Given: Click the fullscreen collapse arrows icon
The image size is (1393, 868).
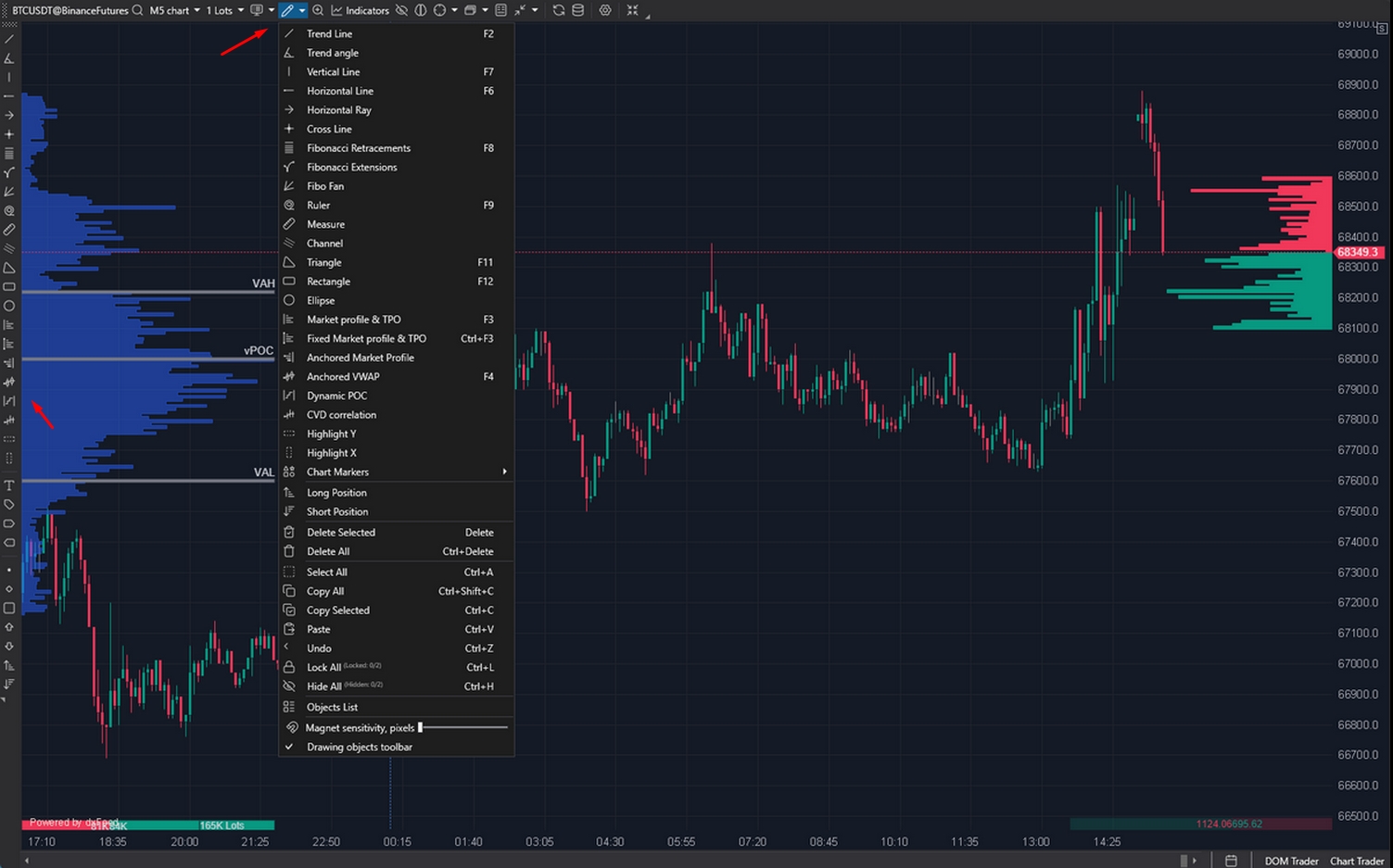Looking at the screenshot, I should click(632, 10).
